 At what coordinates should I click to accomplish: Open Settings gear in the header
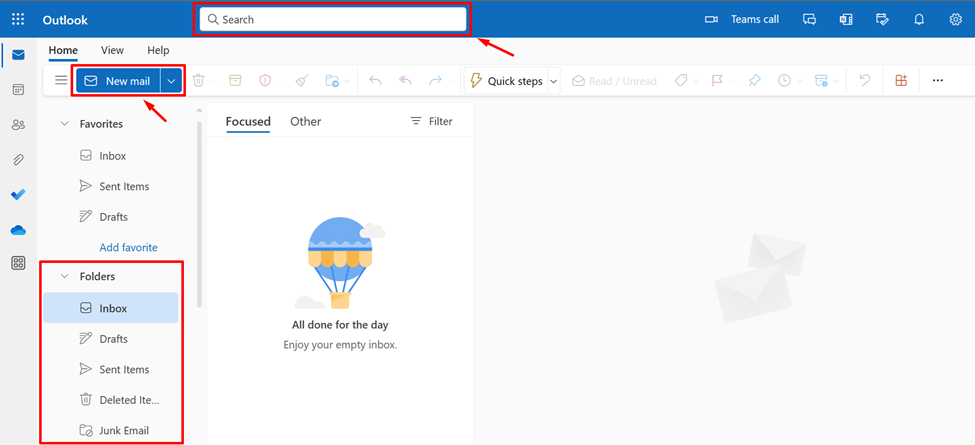(956, 19)
